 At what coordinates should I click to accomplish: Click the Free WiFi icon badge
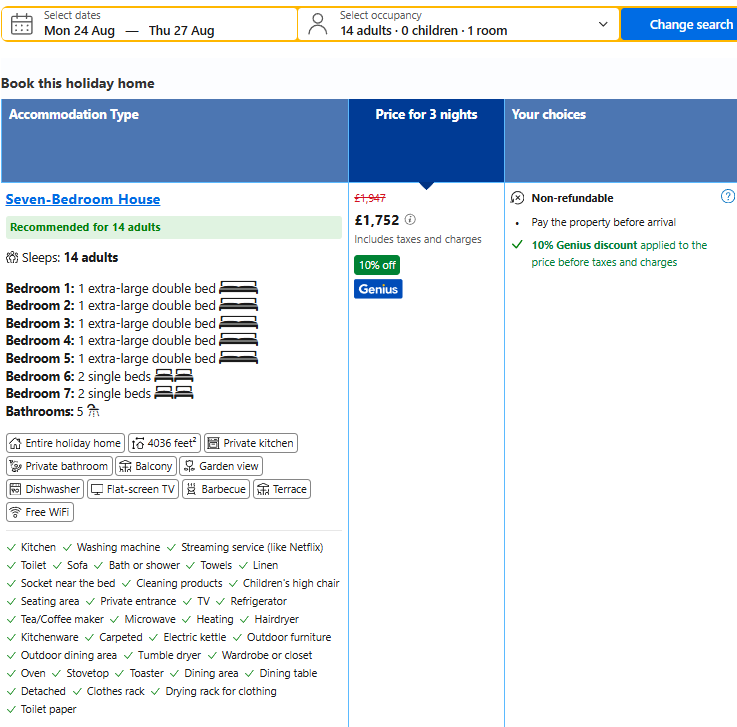click(40, 512)
